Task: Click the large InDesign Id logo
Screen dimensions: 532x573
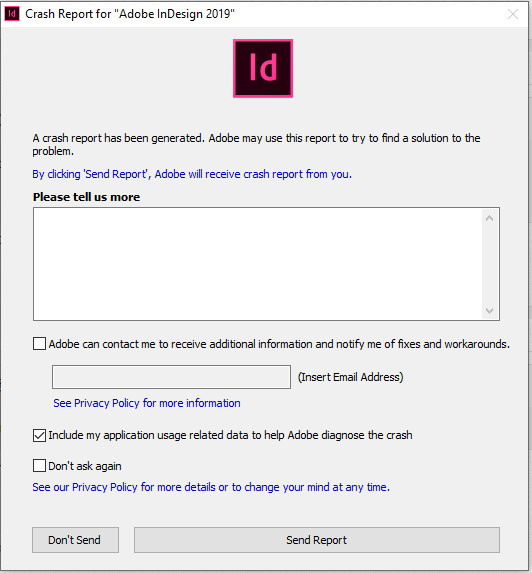Action: tap(263, 68)
